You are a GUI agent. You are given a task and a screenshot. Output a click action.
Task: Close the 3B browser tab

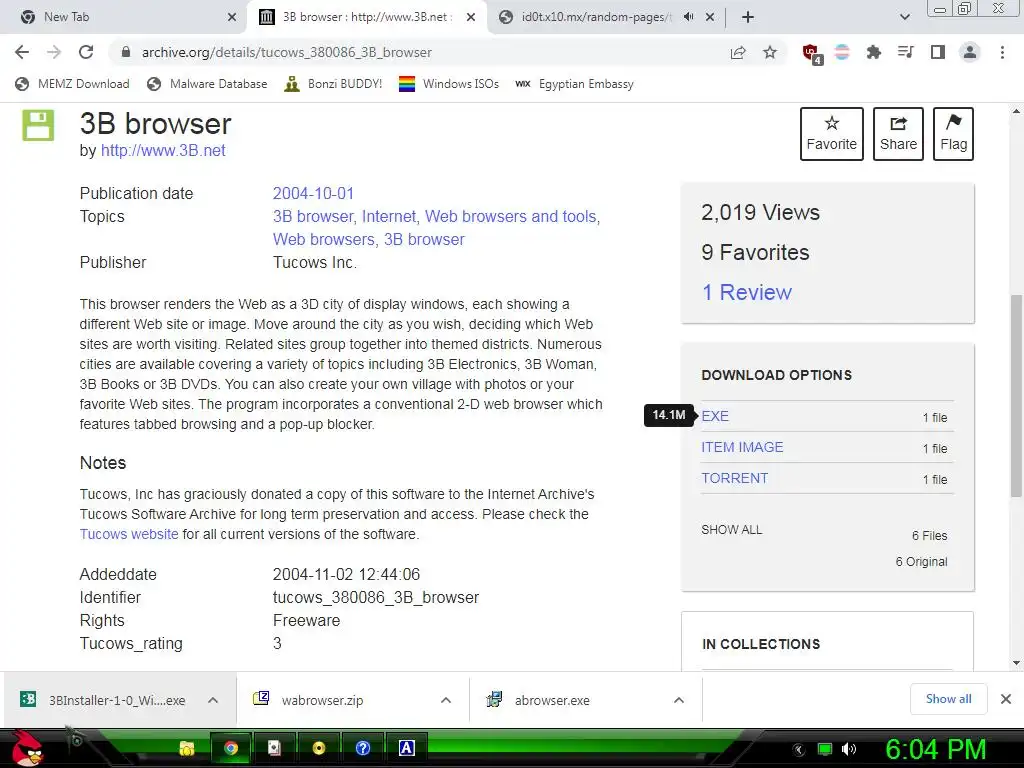471,17
